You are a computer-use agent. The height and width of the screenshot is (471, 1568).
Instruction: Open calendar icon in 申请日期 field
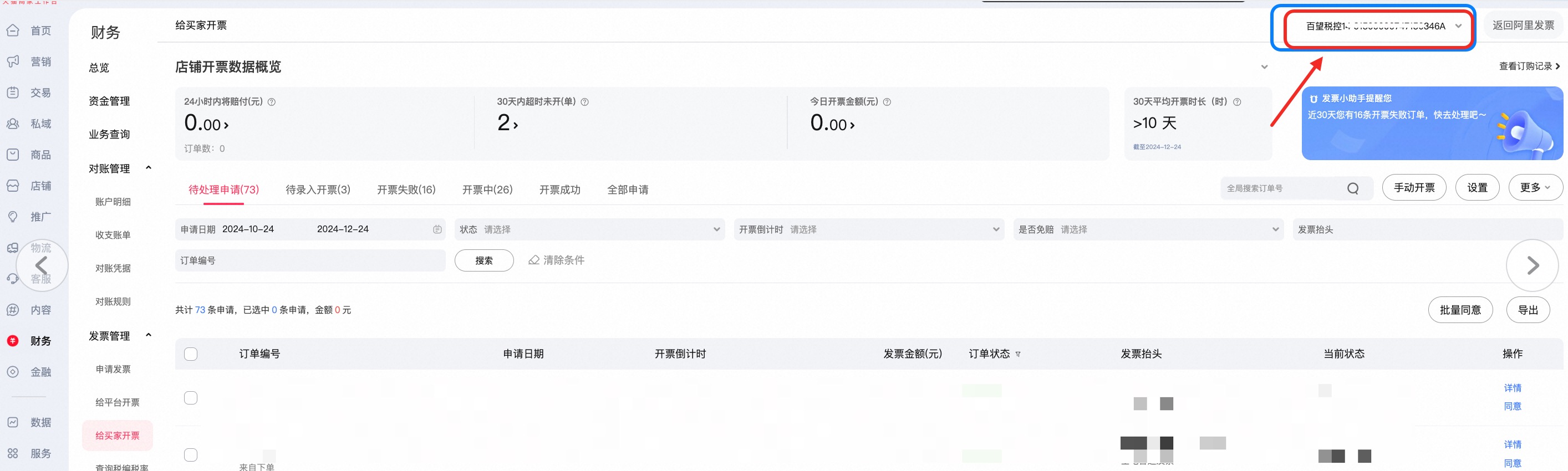click(437, 229)
